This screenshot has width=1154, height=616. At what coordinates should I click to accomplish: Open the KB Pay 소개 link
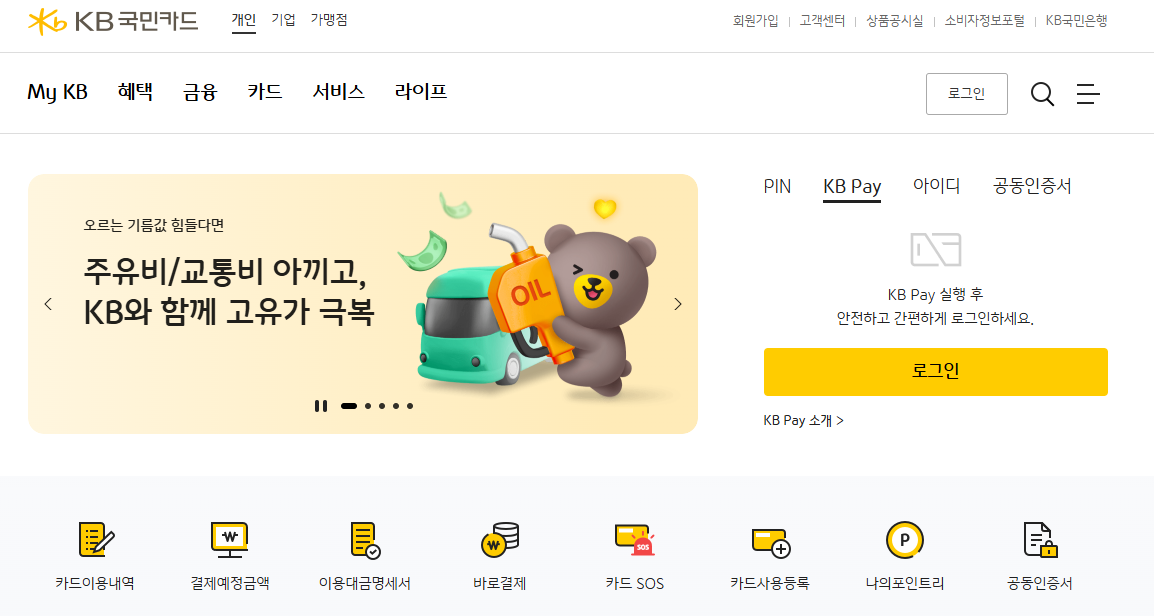pos(804,420)
